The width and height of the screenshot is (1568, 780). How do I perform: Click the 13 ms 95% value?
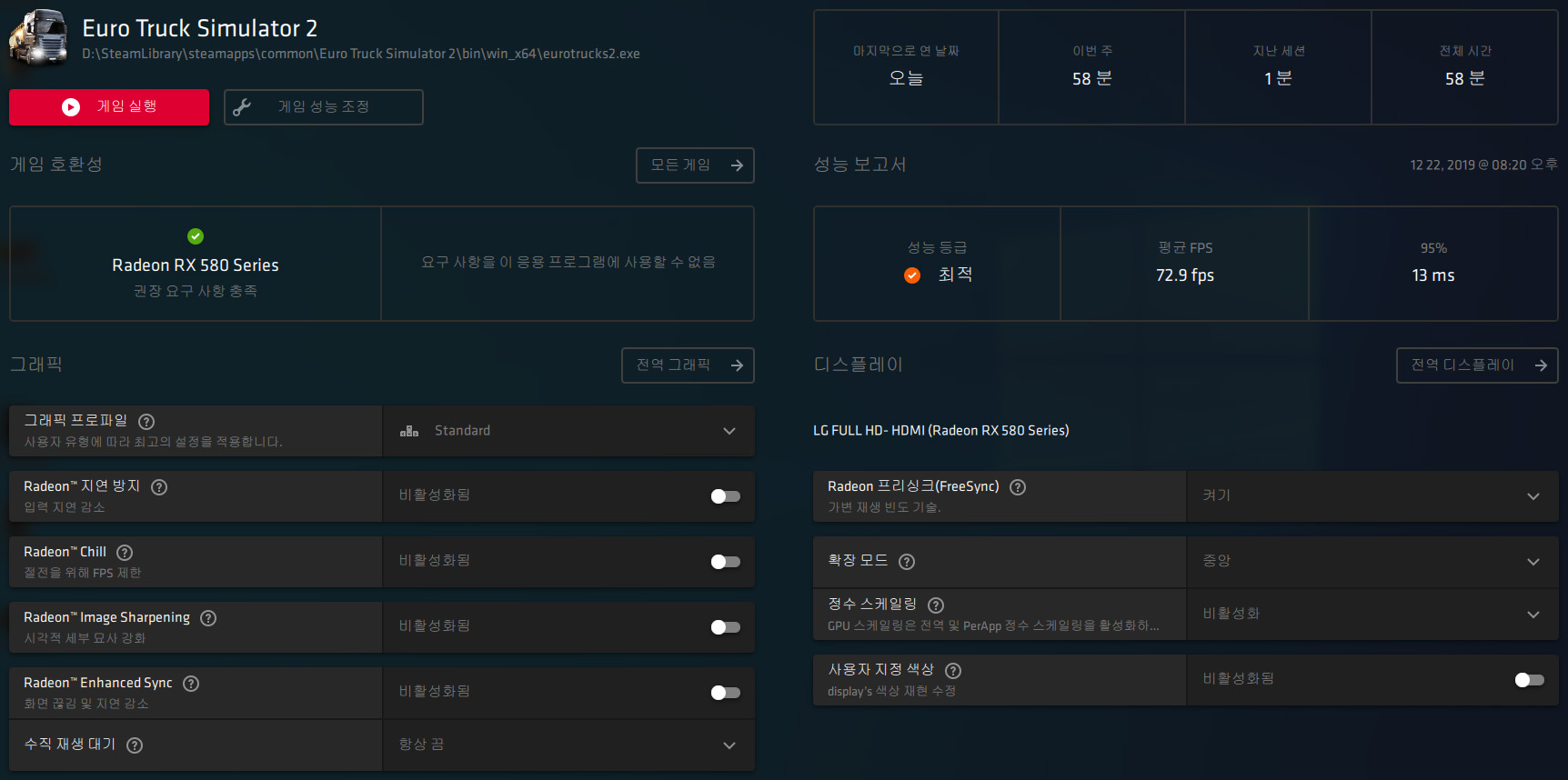pyautogui.click(x=1433, y=275)
